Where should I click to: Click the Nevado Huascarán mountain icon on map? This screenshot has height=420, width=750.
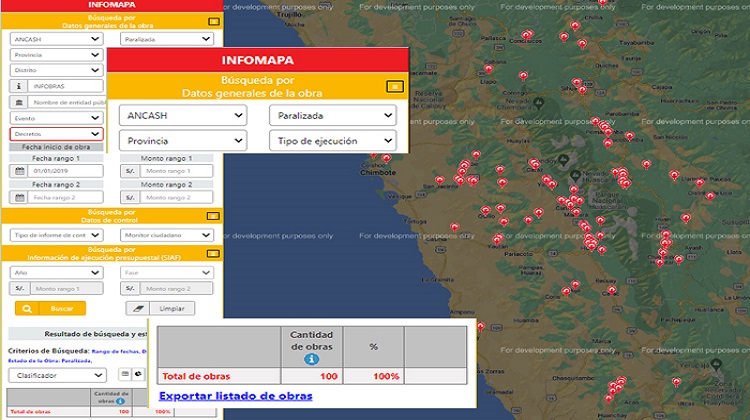click(x=576, y=175)
